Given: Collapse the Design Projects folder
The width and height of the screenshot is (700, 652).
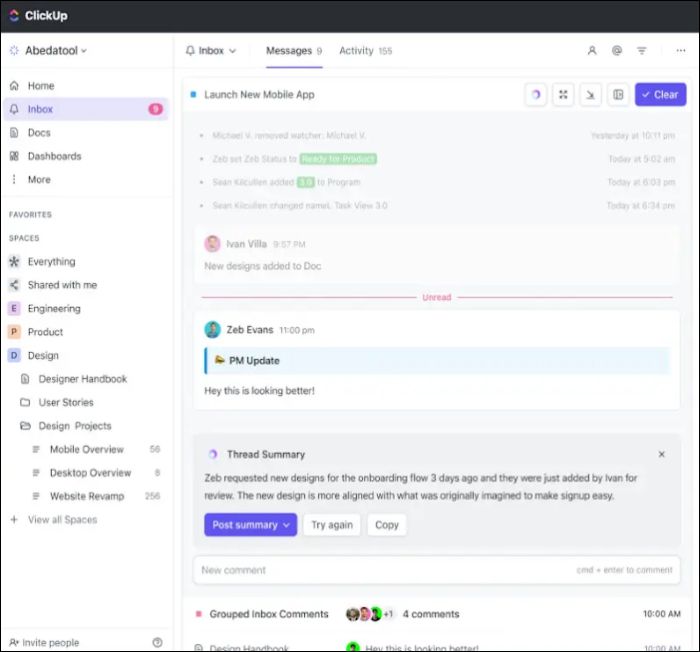Looking at the screenshot, I should [x=26, y=426].
